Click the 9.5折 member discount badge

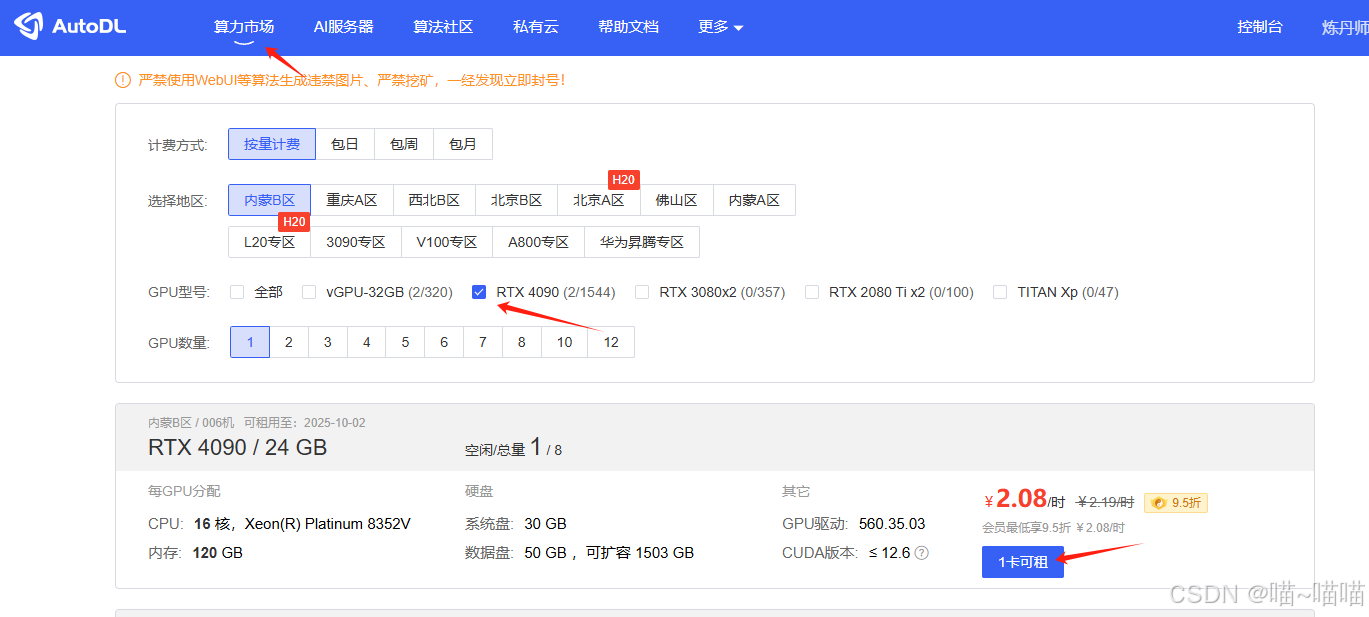click(x=1176, y=503)
